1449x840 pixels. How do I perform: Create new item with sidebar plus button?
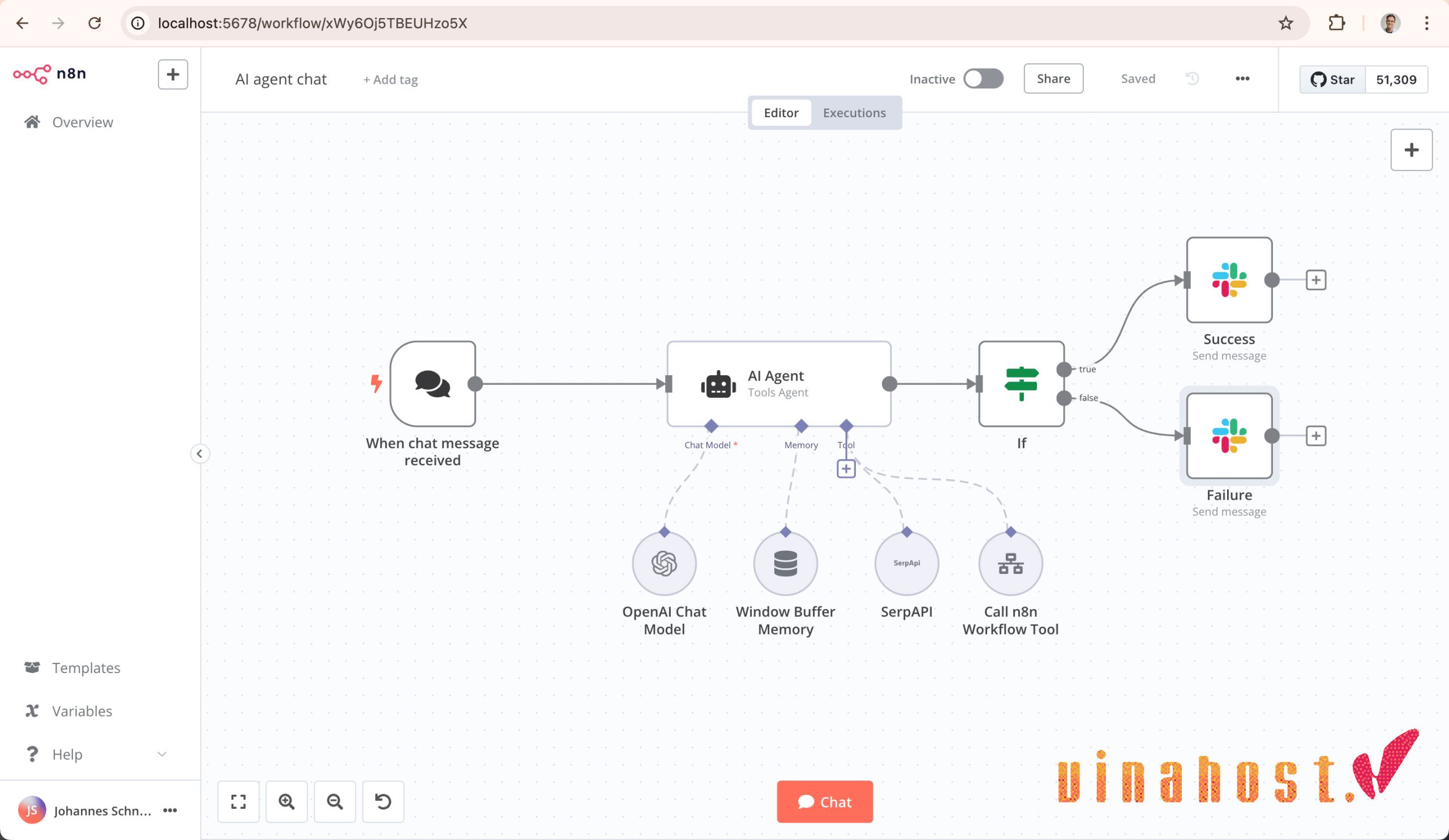pos(173,74)
